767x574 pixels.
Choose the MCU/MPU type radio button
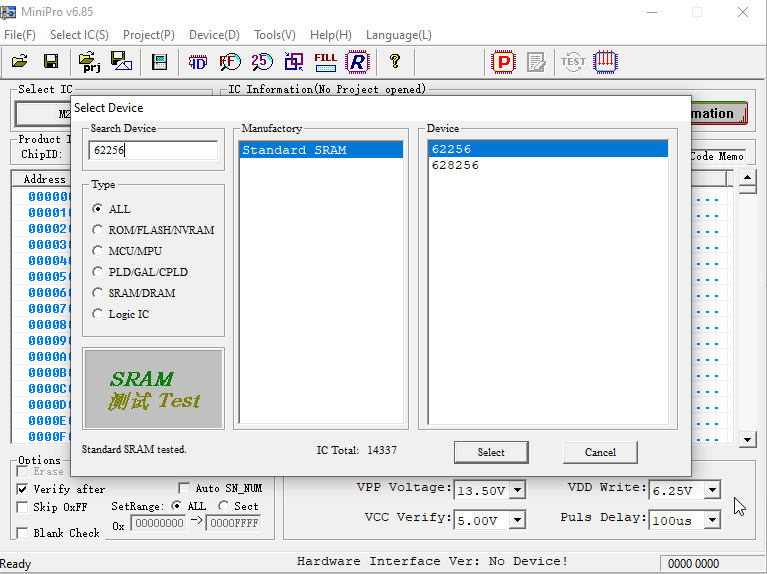click(97, 251)
